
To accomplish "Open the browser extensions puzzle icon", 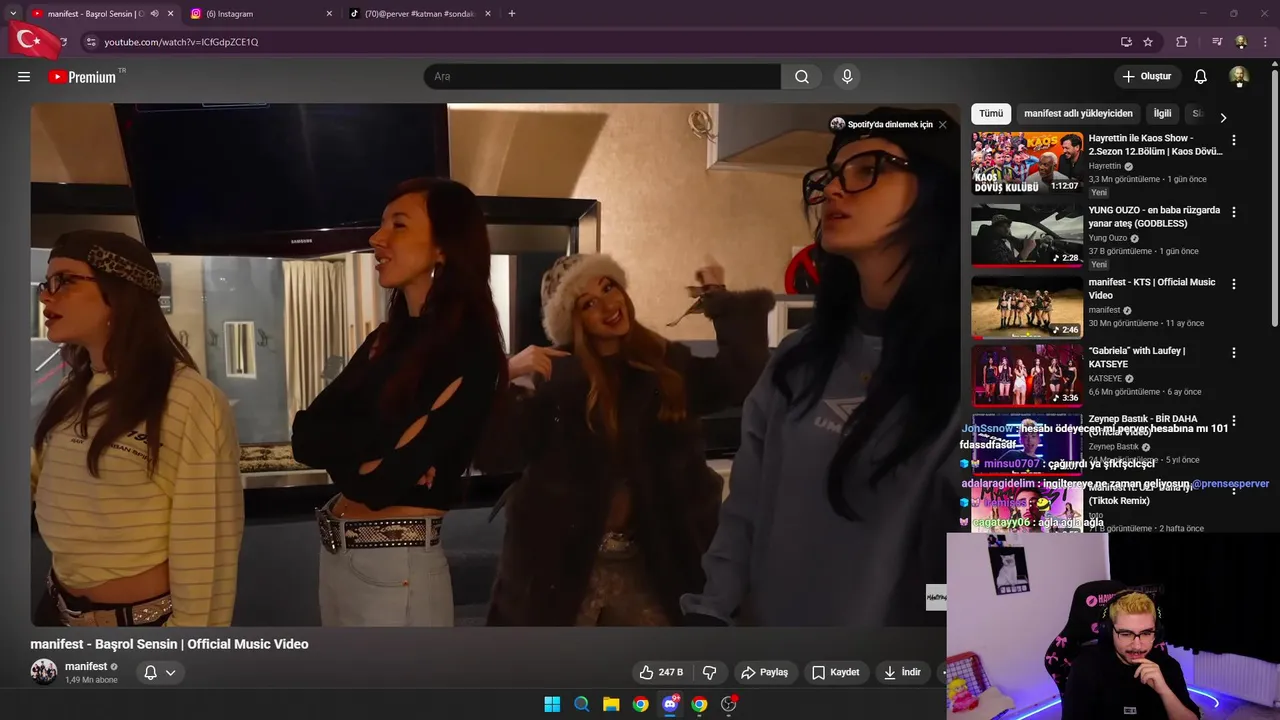I will click(x=1182, y=42).
